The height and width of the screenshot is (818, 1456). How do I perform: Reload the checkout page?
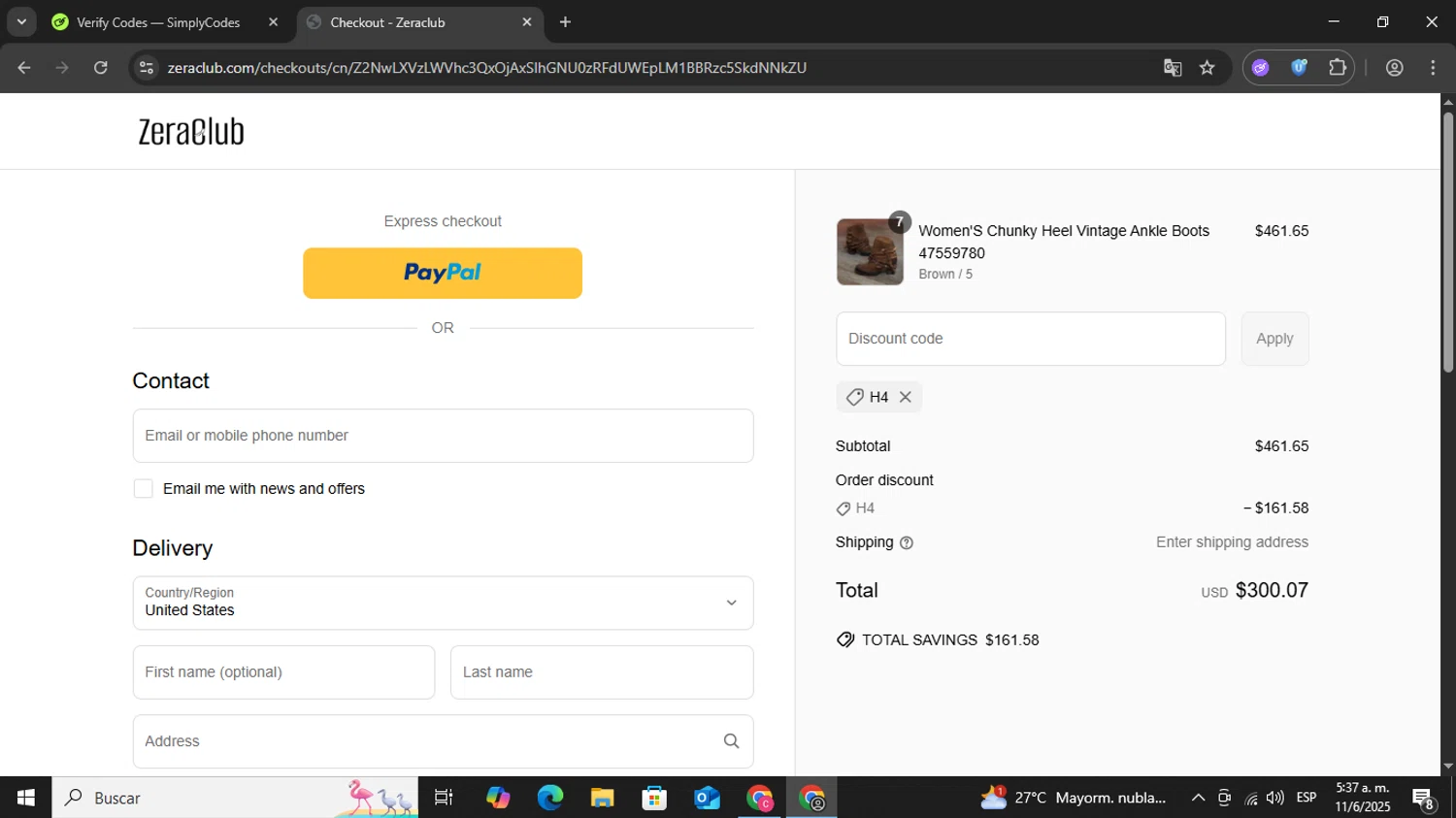101,68
